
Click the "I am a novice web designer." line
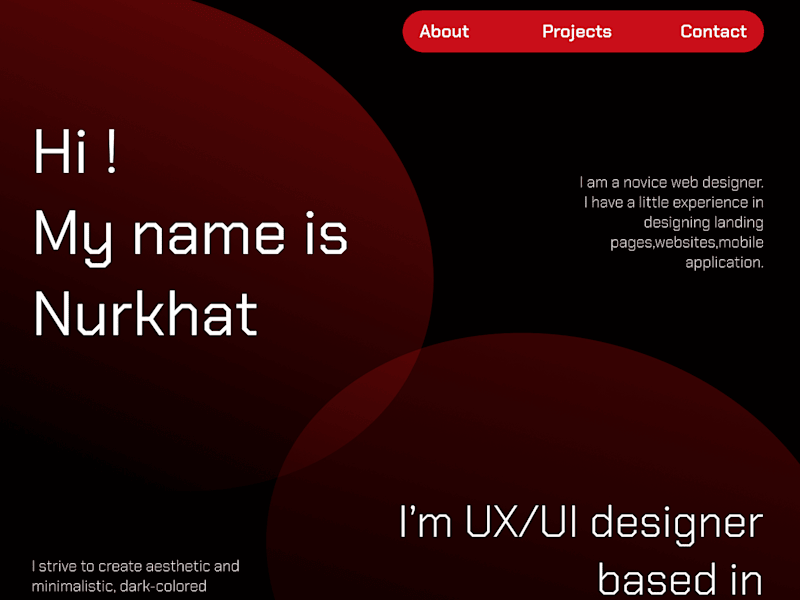pos(671,182)
